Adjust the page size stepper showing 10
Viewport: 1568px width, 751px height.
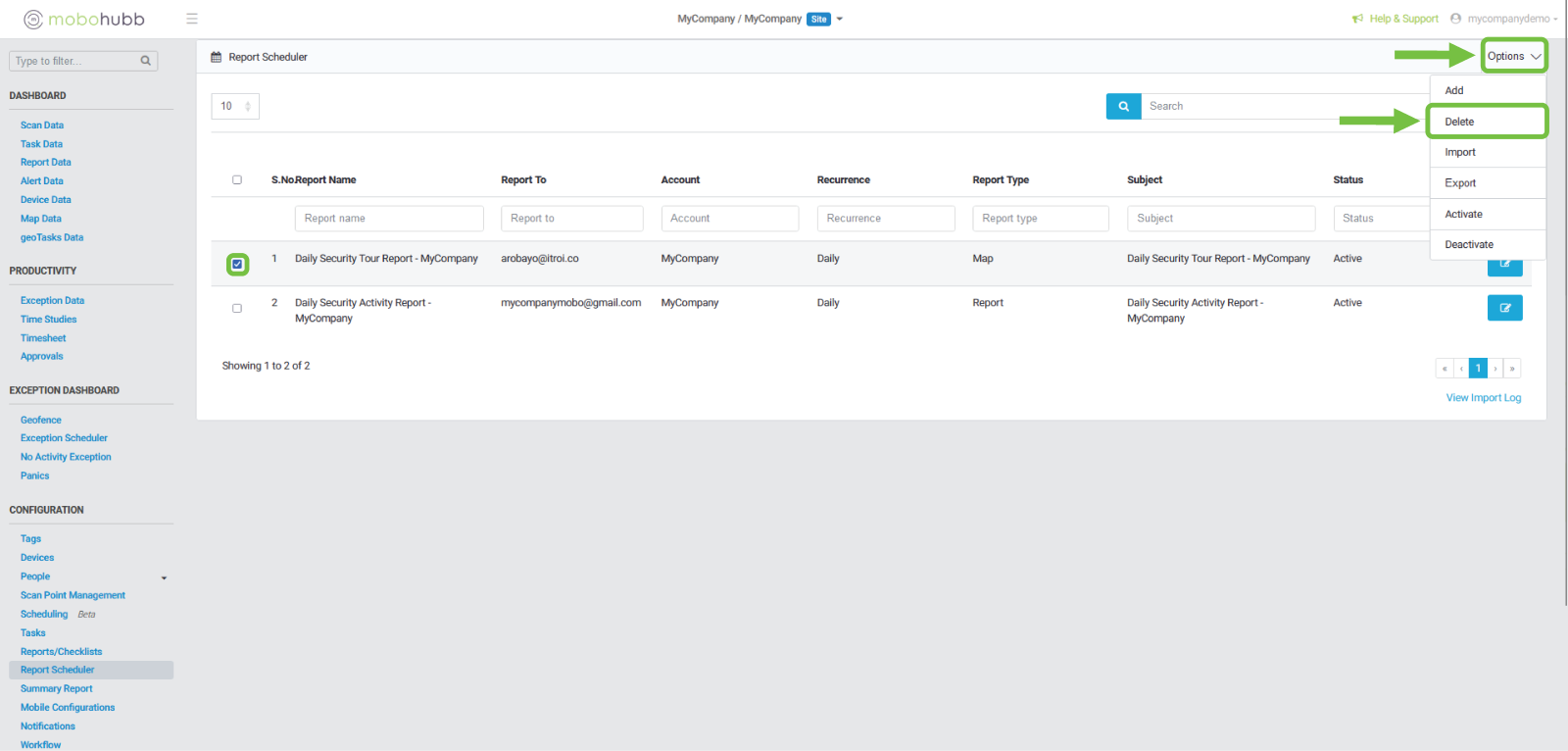click(247, 106)
